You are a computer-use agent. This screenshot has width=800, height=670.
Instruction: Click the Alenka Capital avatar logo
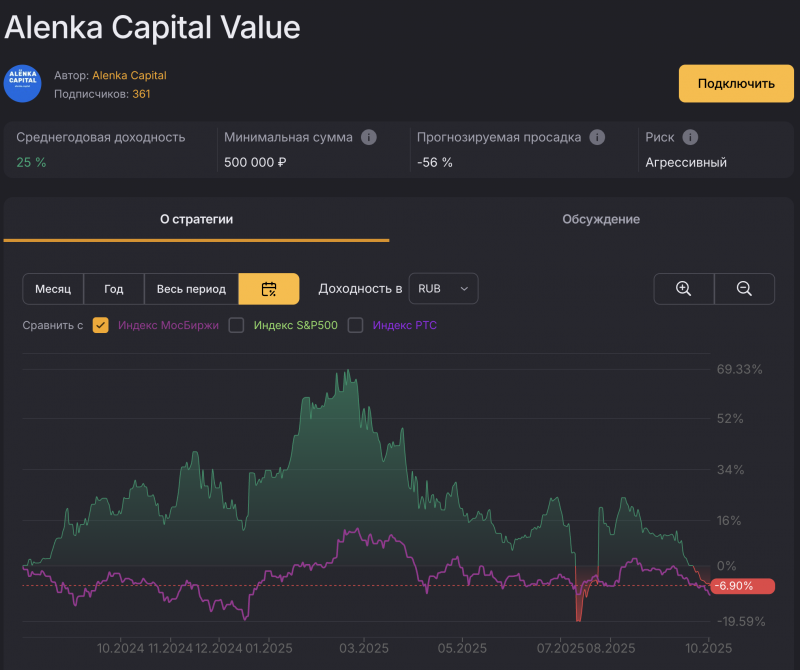23,84
